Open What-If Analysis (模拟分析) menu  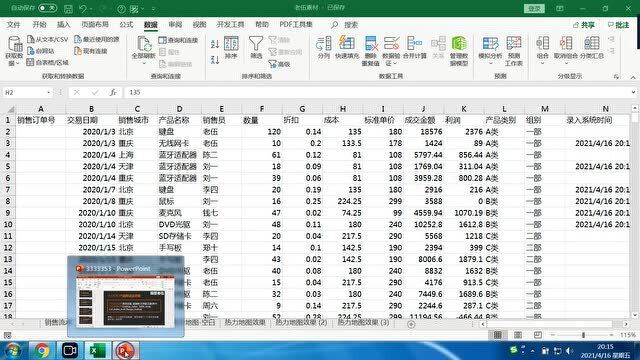[x=490, y=50]
